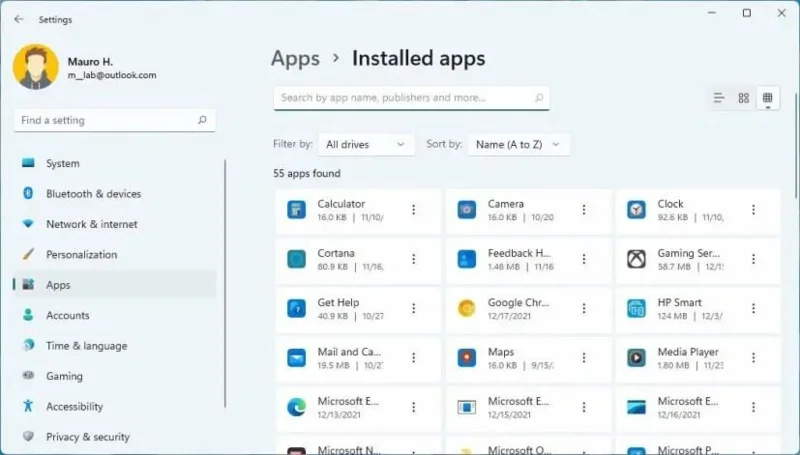800x455 pixels.
Task: Click Mauro H. profile avatar
Action: [x=36, y=67]
